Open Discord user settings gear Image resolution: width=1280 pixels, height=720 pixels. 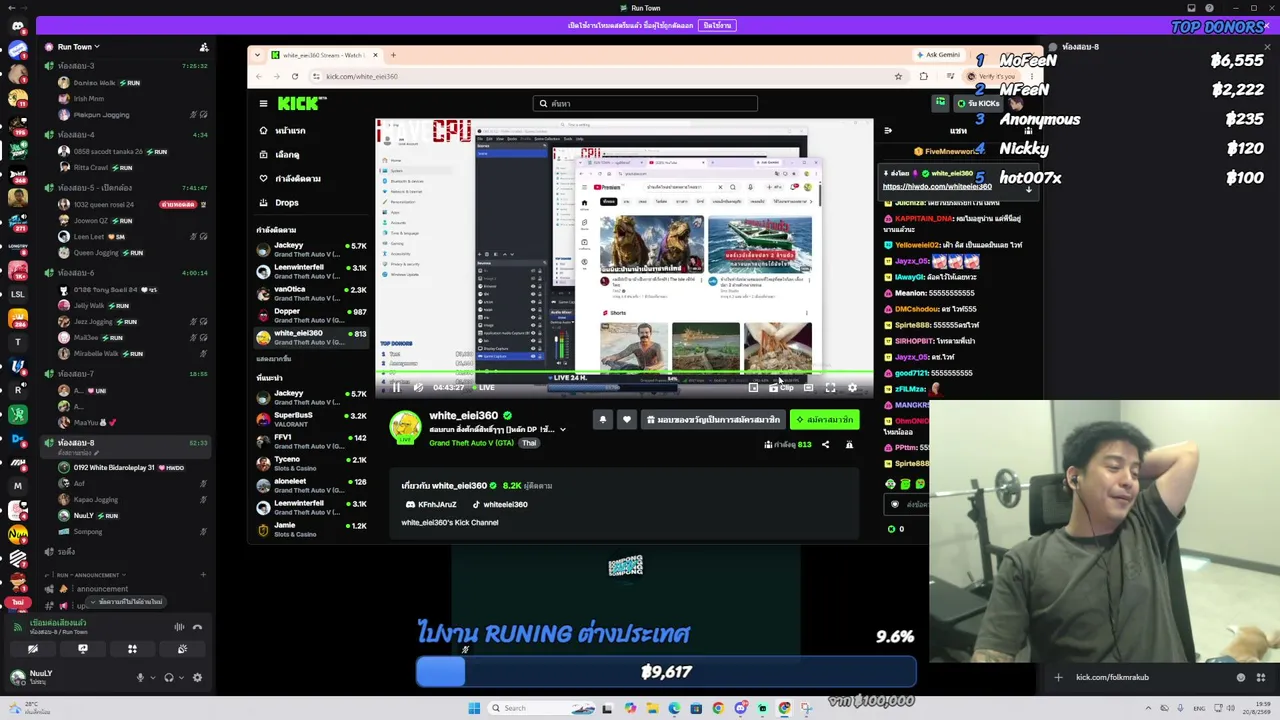[197, 678]
